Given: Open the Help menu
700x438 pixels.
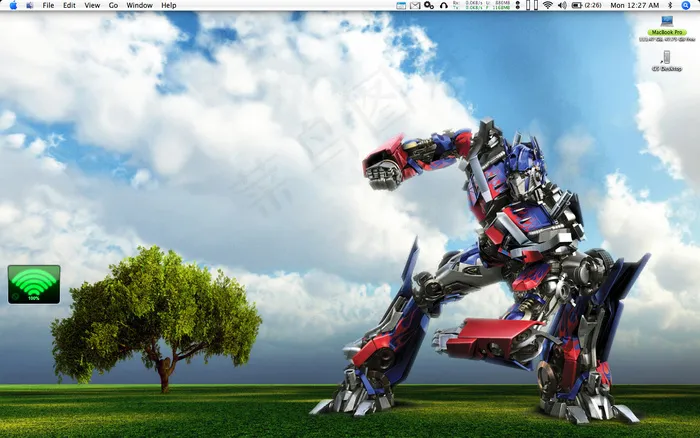Looking at the screenshot, I should tap(169, 5).
